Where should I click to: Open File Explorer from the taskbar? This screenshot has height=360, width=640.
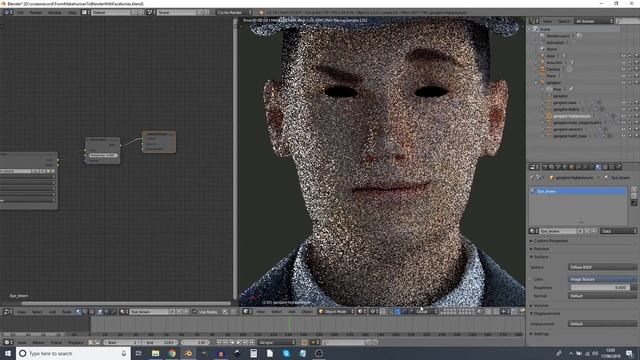point(156,353)
